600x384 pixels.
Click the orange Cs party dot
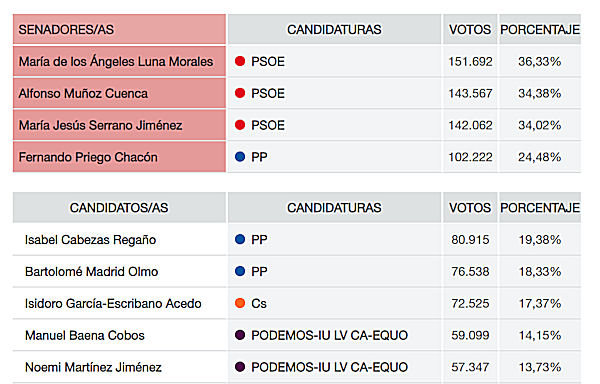click(x=240, y=303)
